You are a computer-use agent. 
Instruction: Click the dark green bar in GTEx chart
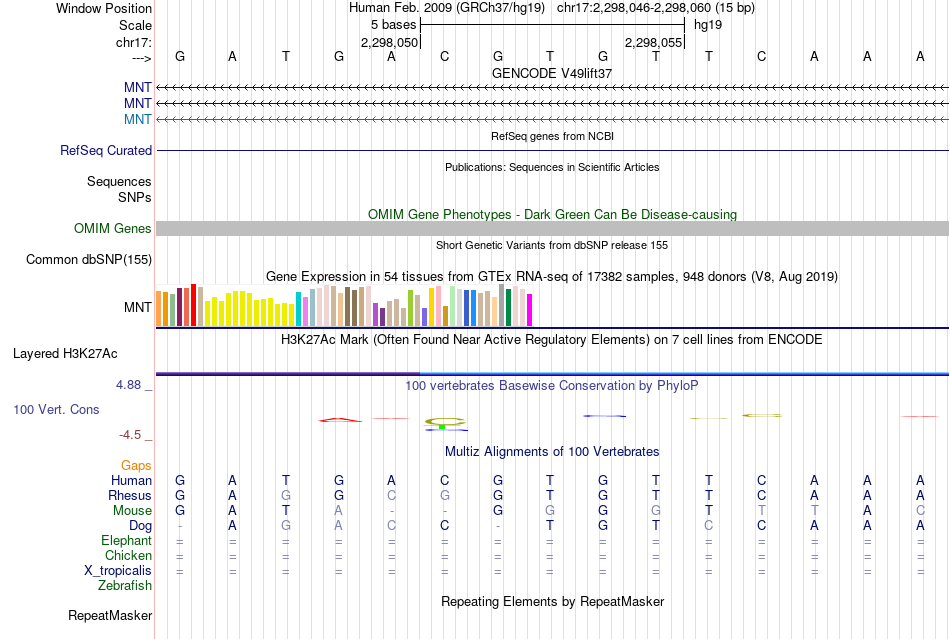pyautogui.click(x=508, y=308)
